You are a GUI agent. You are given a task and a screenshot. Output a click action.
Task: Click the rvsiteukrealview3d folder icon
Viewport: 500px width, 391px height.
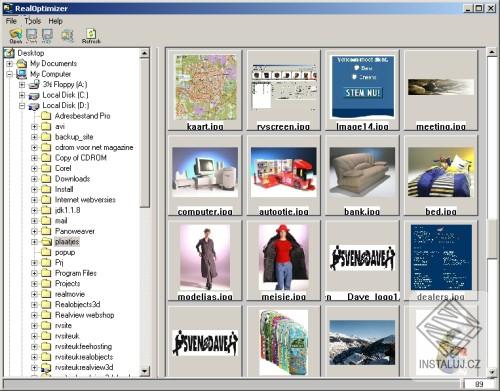(46, 368)
